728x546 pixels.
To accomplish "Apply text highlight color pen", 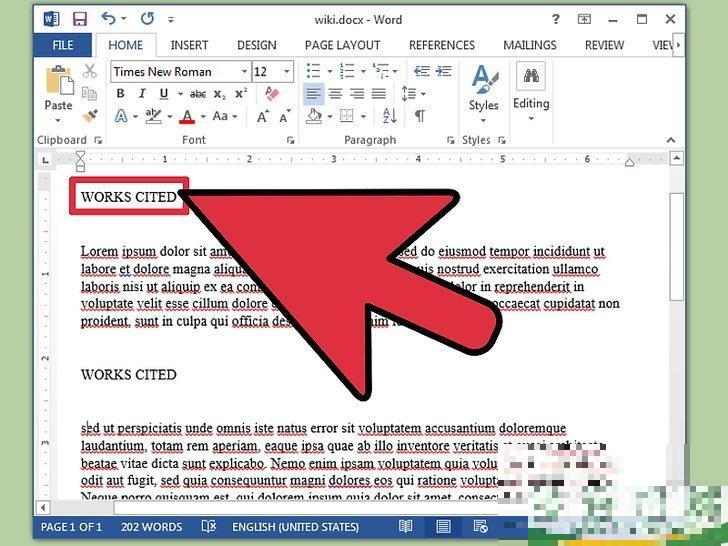I will (153, 116).
